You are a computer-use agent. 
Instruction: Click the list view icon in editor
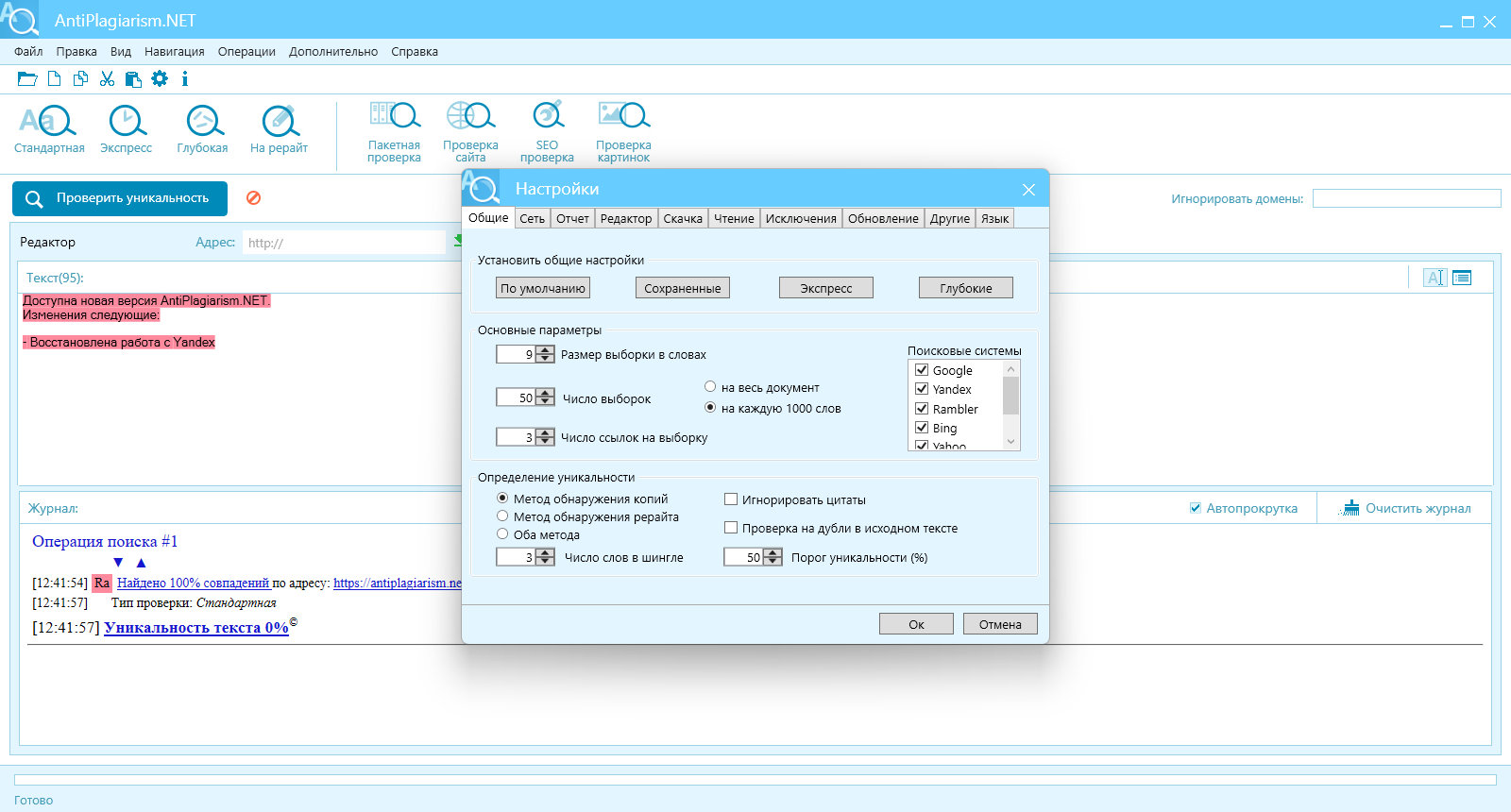pyautogui.click(x=1462, y=278)
